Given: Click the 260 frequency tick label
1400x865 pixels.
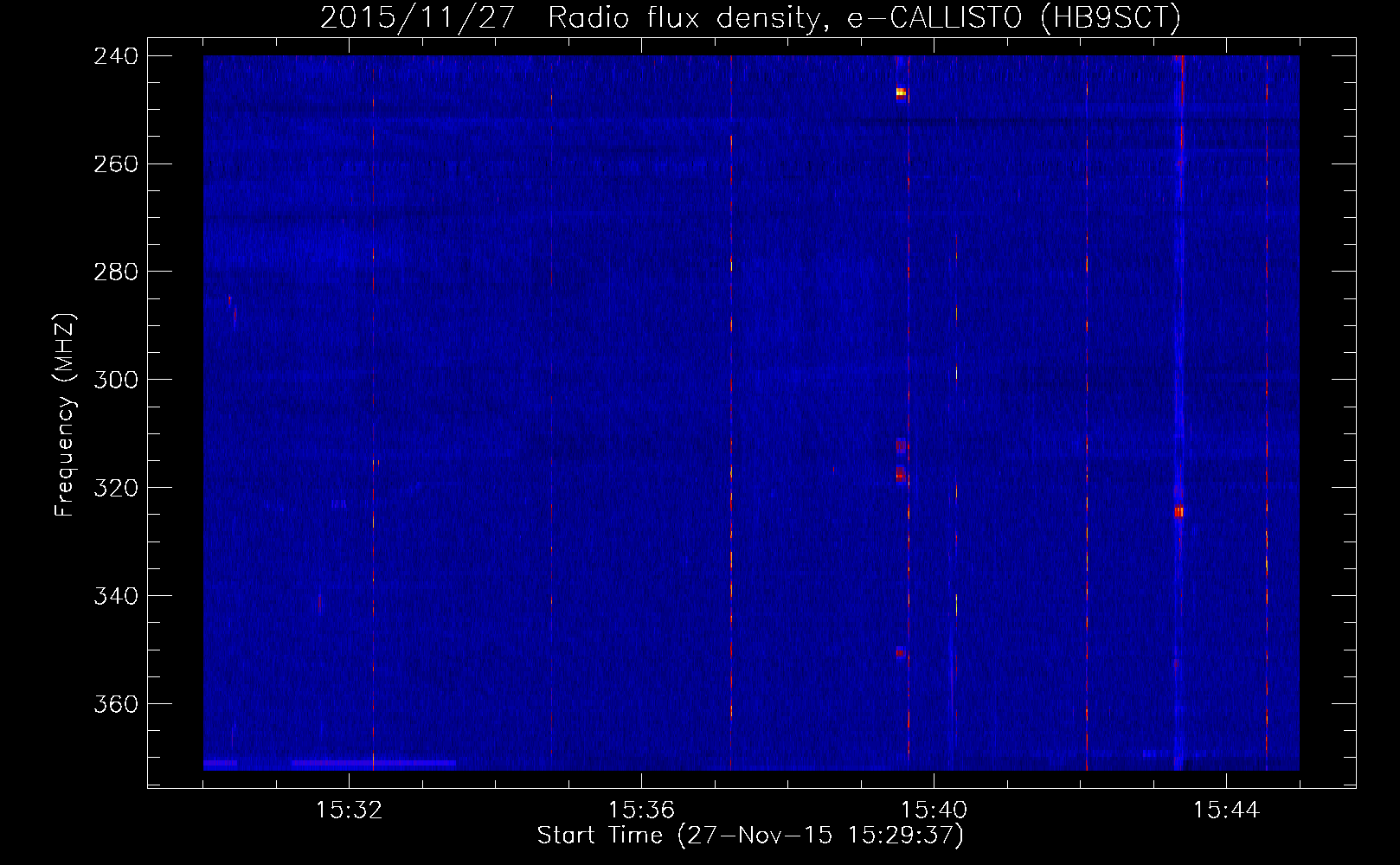Looking at the screenshot, I should click(x=116, y=164).
